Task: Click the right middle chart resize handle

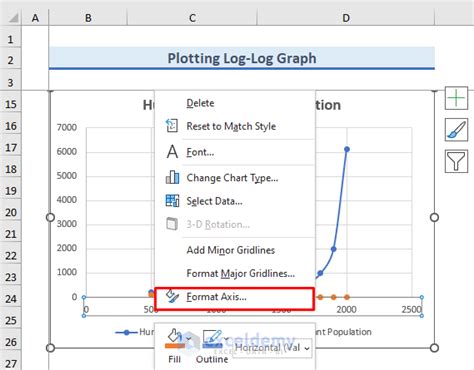Action: coord(434,217)
